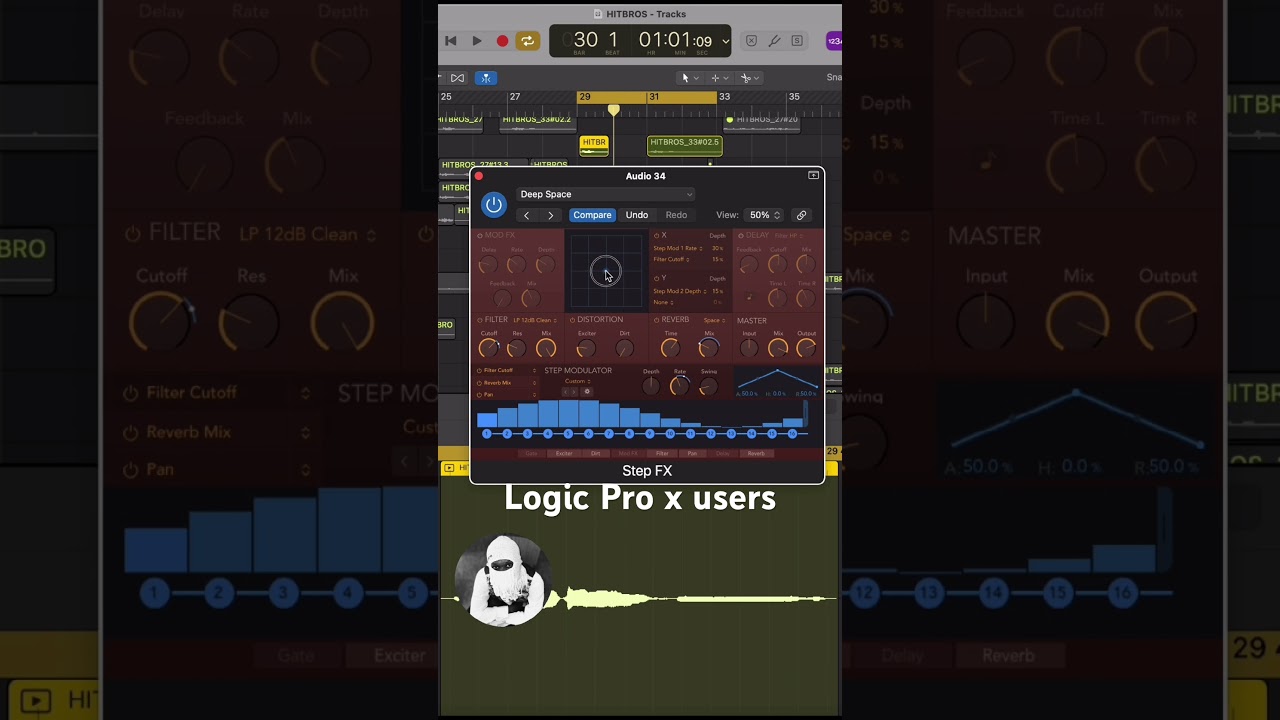Viewport: 1280px width, 720px height.
Task: Open the X Filter Cutoff target menu
Action: point(672,259)
